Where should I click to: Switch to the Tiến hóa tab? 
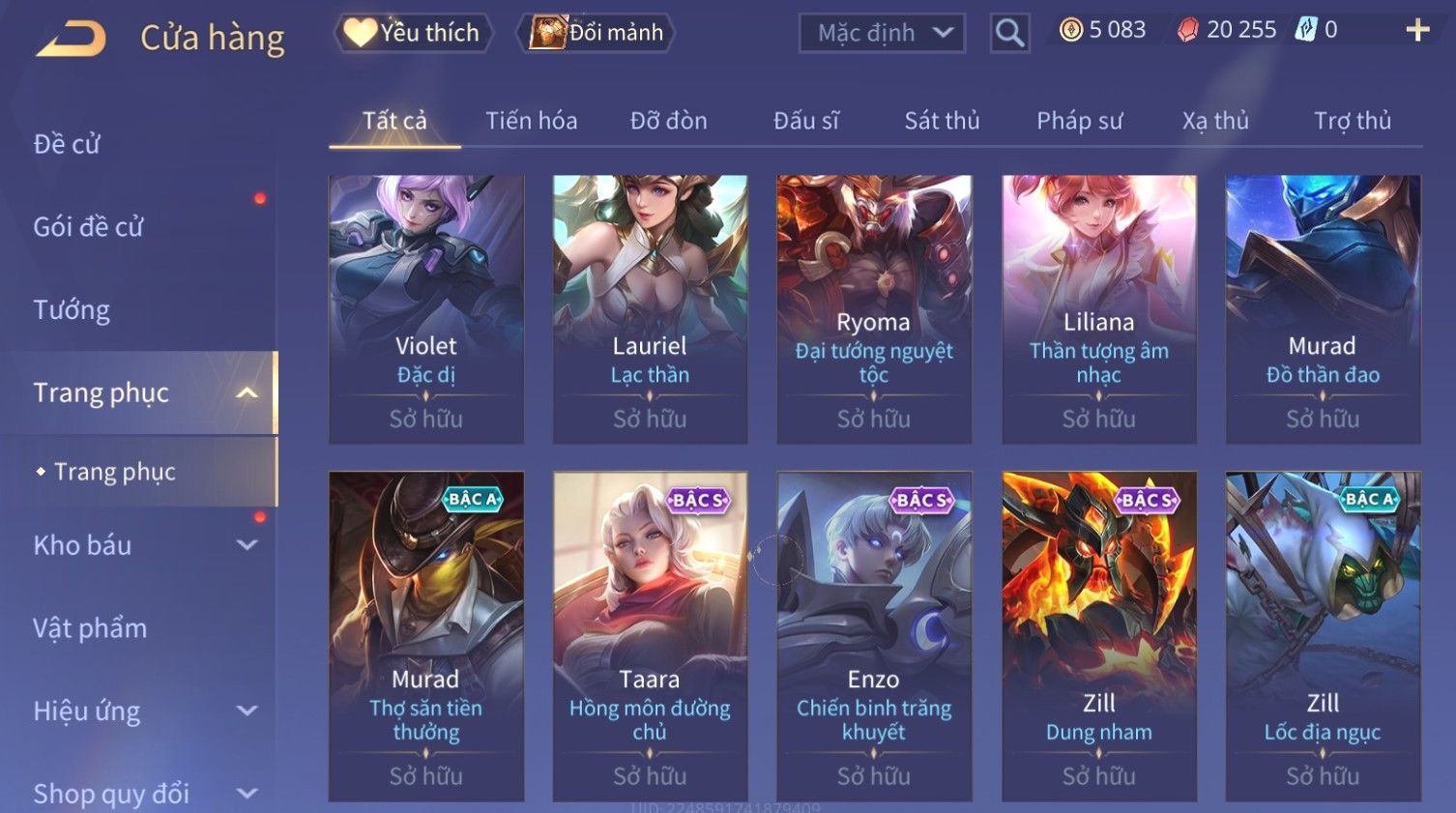click(x=531, y=121)
